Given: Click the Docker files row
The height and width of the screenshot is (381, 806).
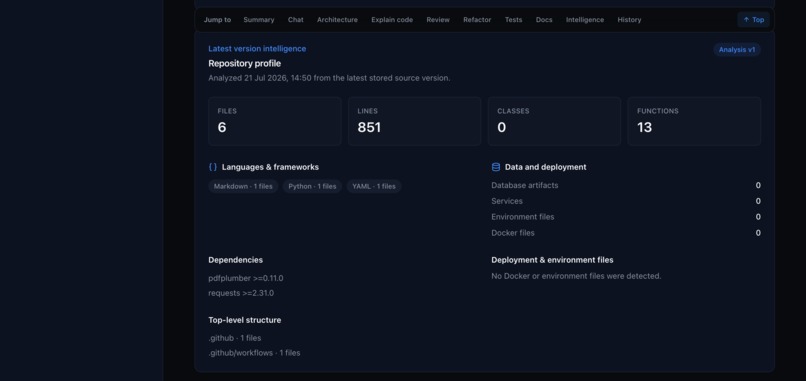Looking at the screenshot, I should [626, 233].
